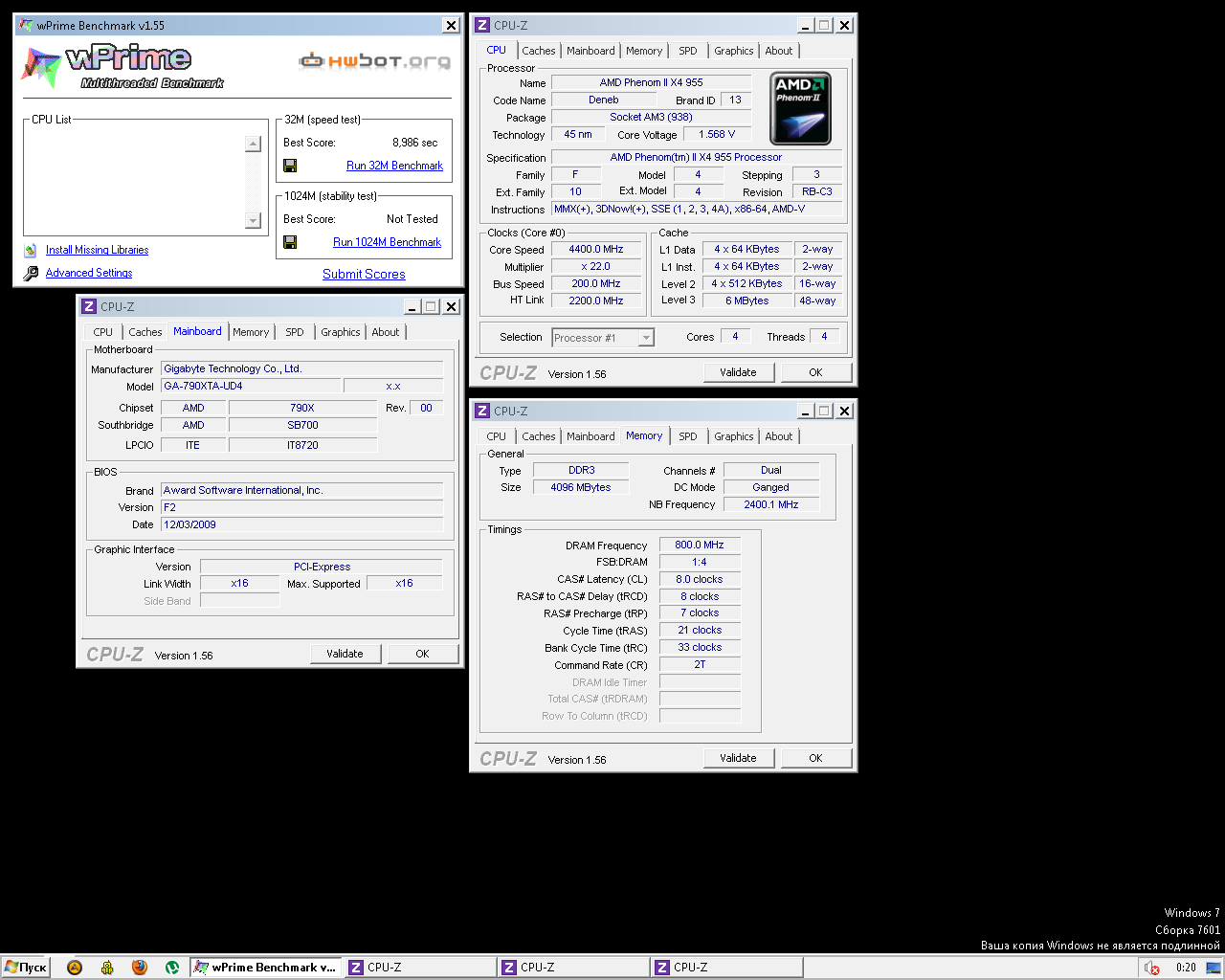Click Validate in the CPU-Z Memory window

pyautogui.click(x=738, y=758)
